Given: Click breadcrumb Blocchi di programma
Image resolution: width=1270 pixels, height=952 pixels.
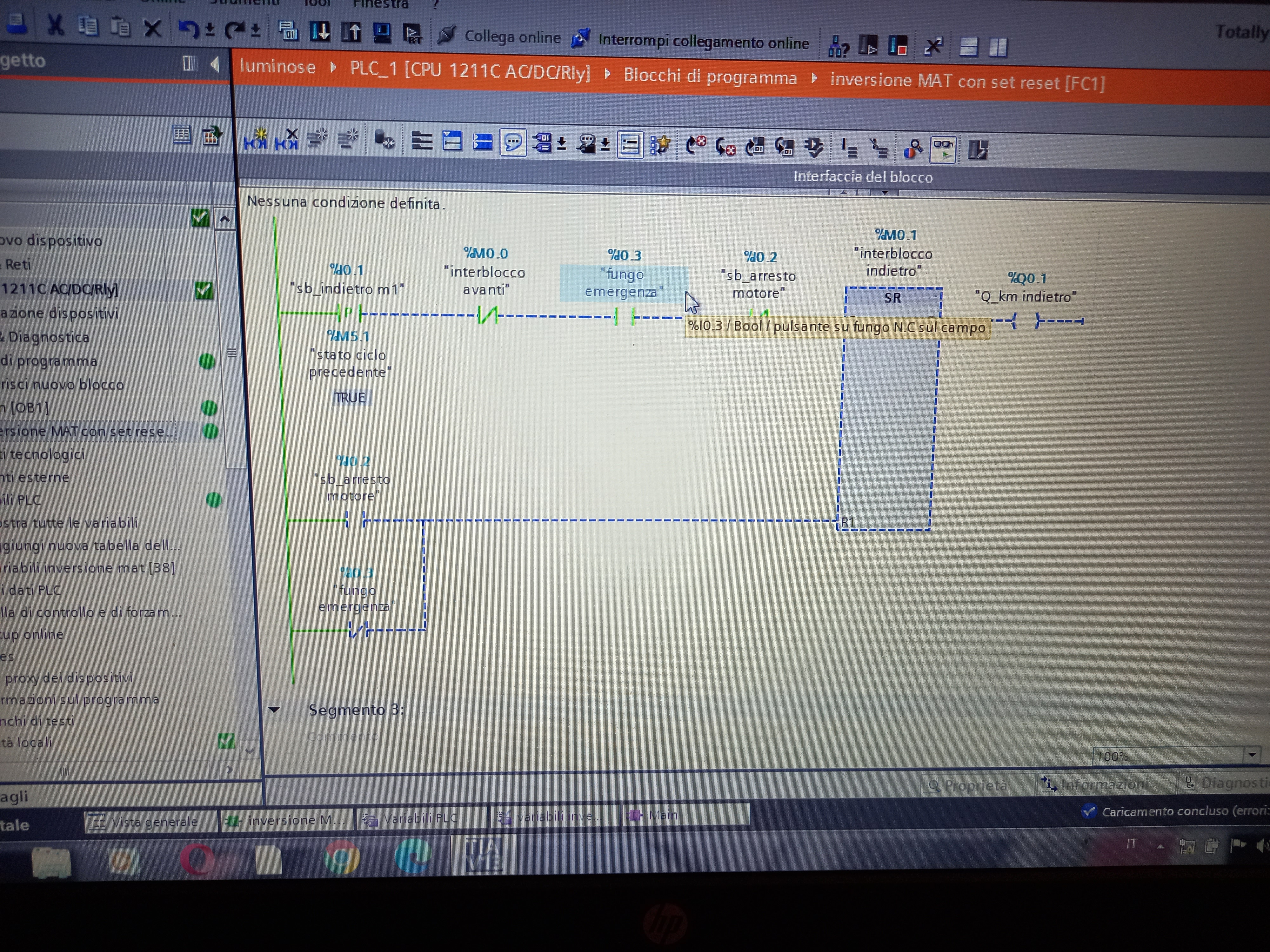Looking at the screenshot, I should click(710, 77).
